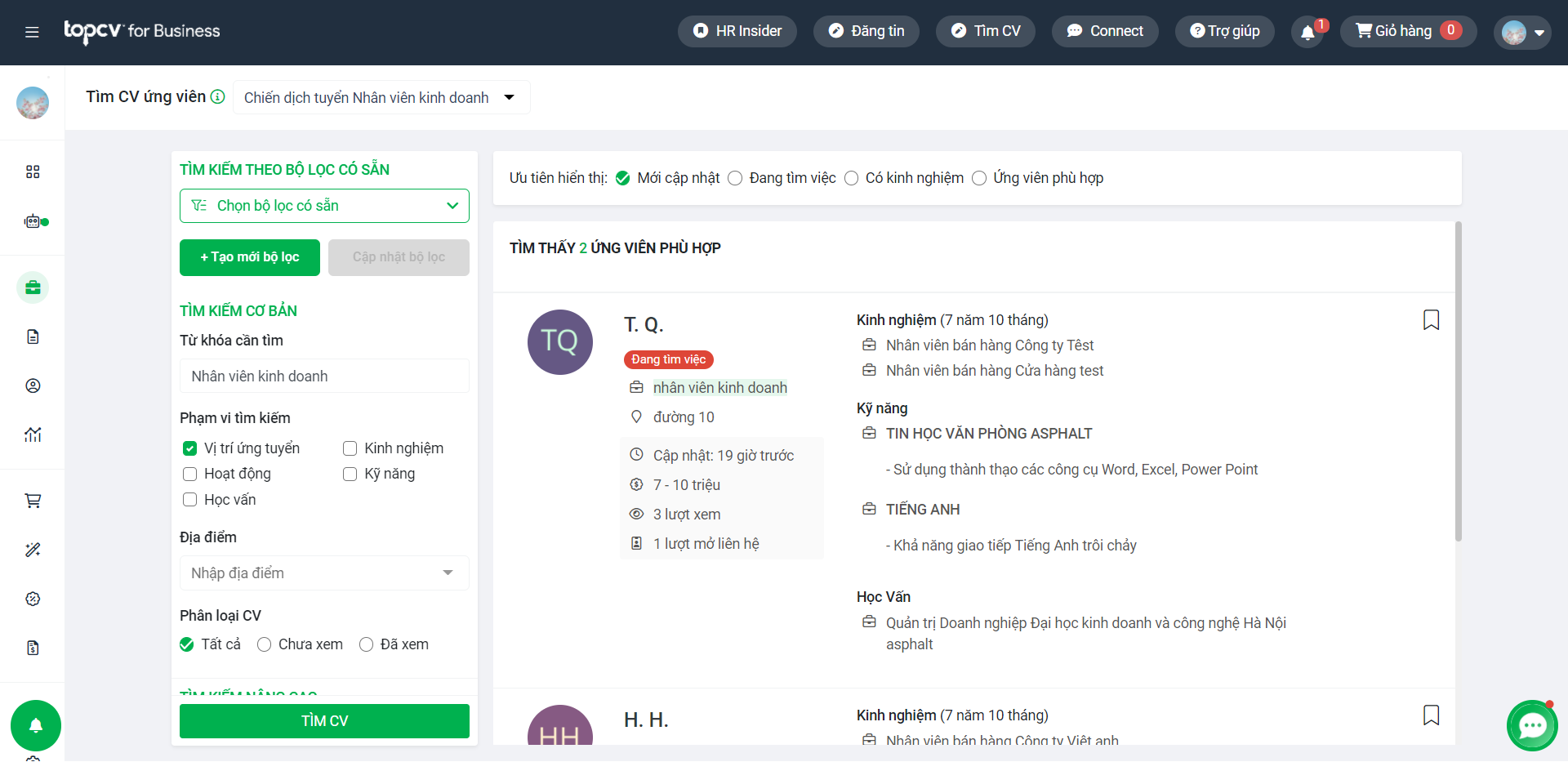Open the hamburger menu icon
The height and width of the screenshot is (762, 1568).
[x=32, y=32]
